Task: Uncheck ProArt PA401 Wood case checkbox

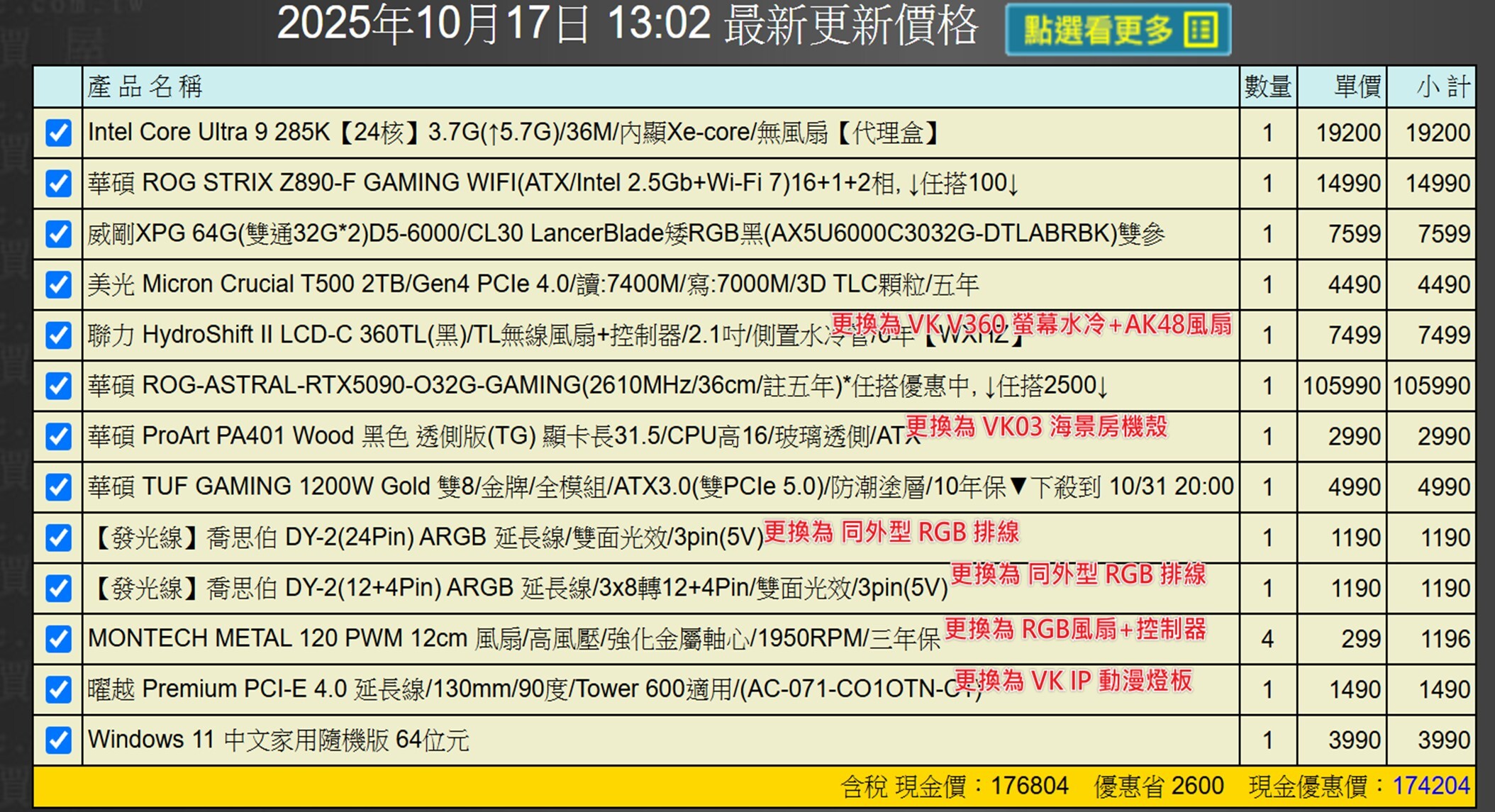Action: [x=58, y=437]
